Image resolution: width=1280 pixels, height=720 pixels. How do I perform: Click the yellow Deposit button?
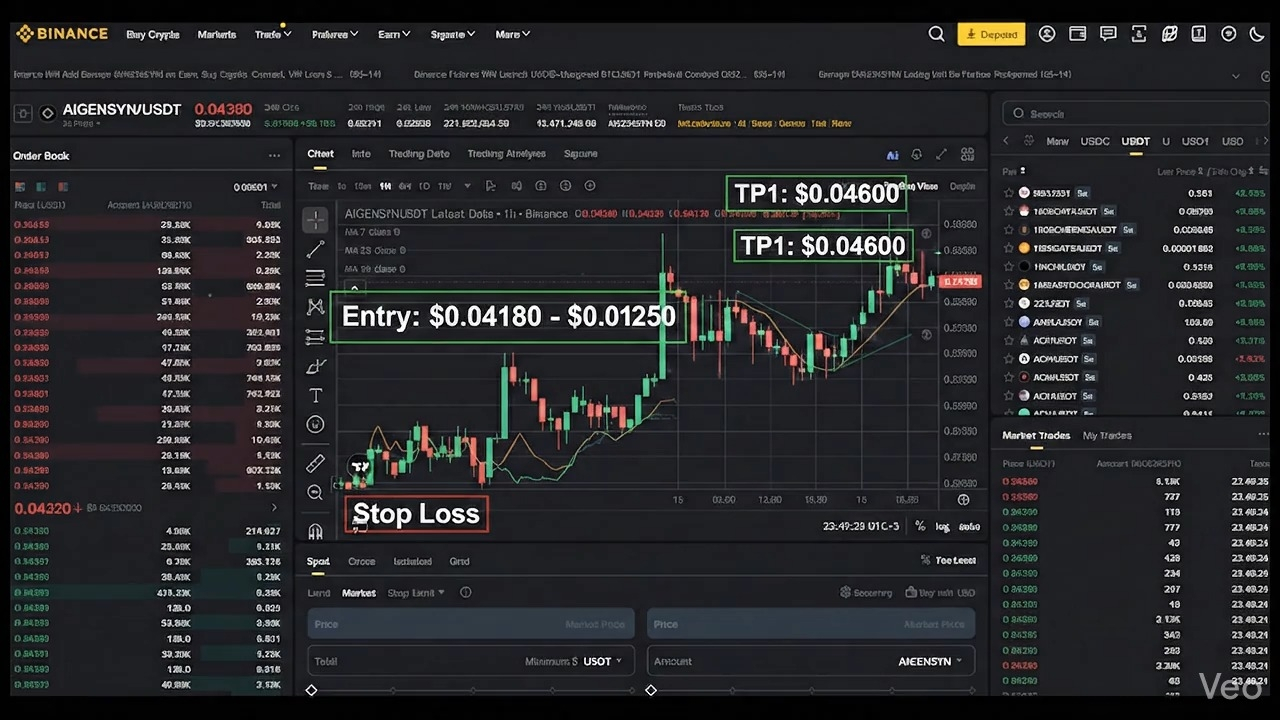click(x=991, y=34)
